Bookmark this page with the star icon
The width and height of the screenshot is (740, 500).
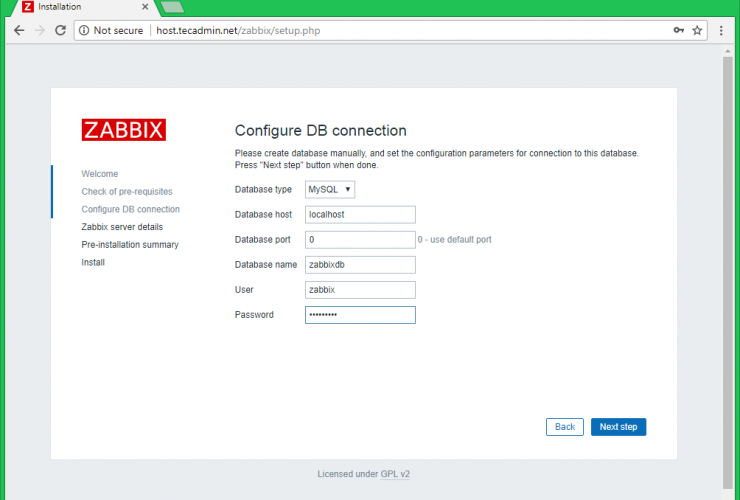pos(698,31)
